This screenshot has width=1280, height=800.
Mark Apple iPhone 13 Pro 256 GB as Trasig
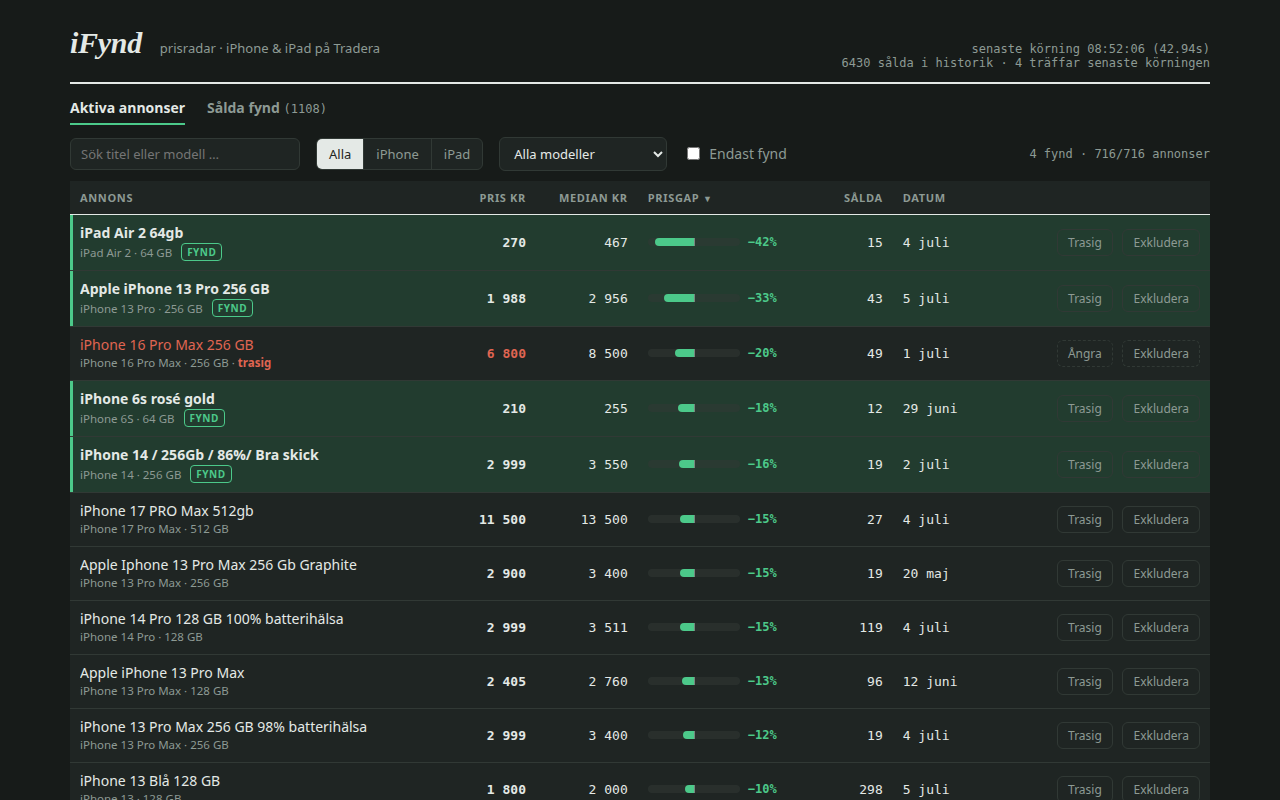click(1084, 298)
